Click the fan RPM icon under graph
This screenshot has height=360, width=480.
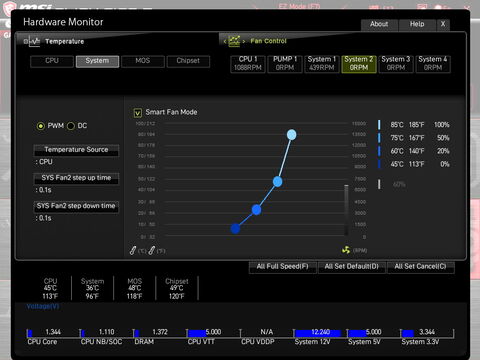pos(346,250)
